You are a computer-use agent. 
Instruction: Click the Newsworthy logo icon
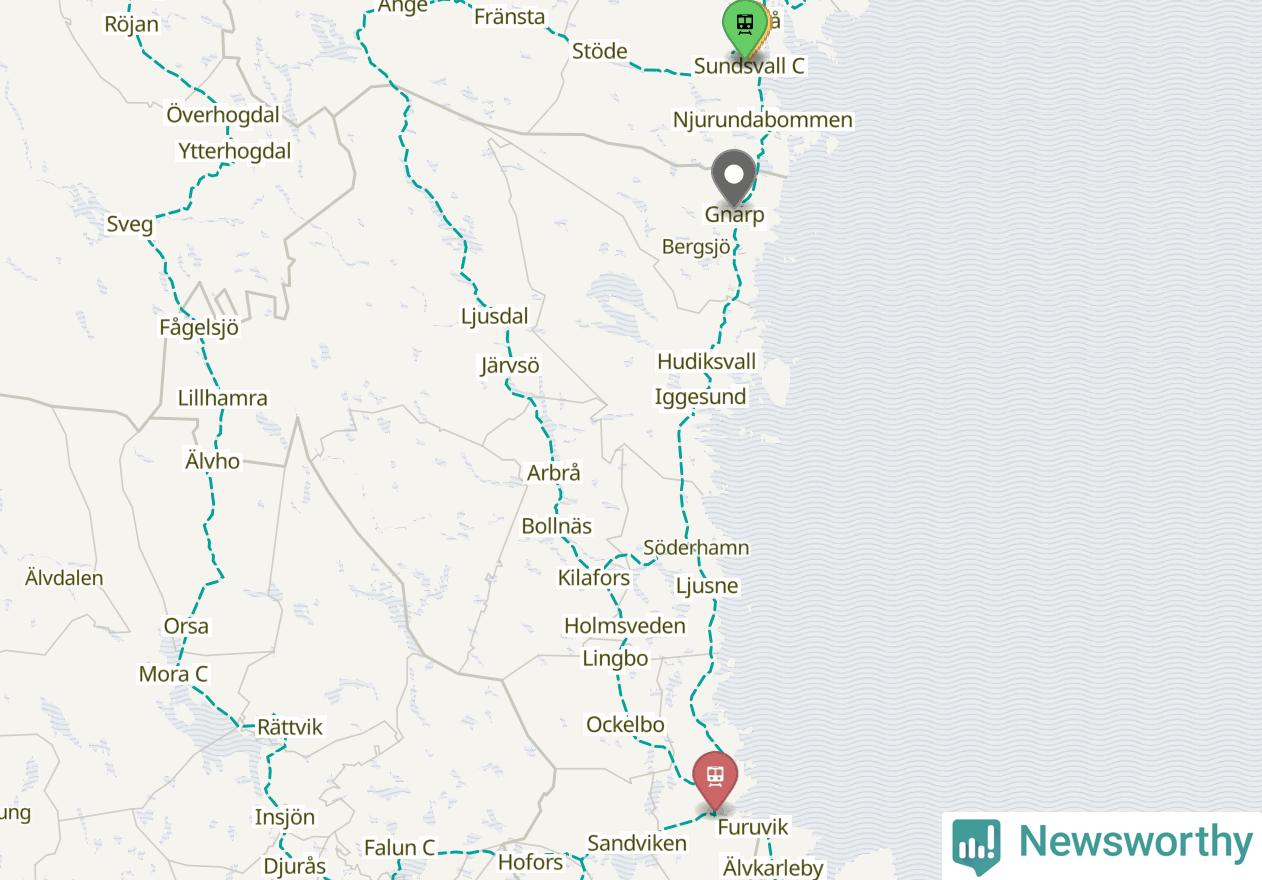click(x=975, y=846)
